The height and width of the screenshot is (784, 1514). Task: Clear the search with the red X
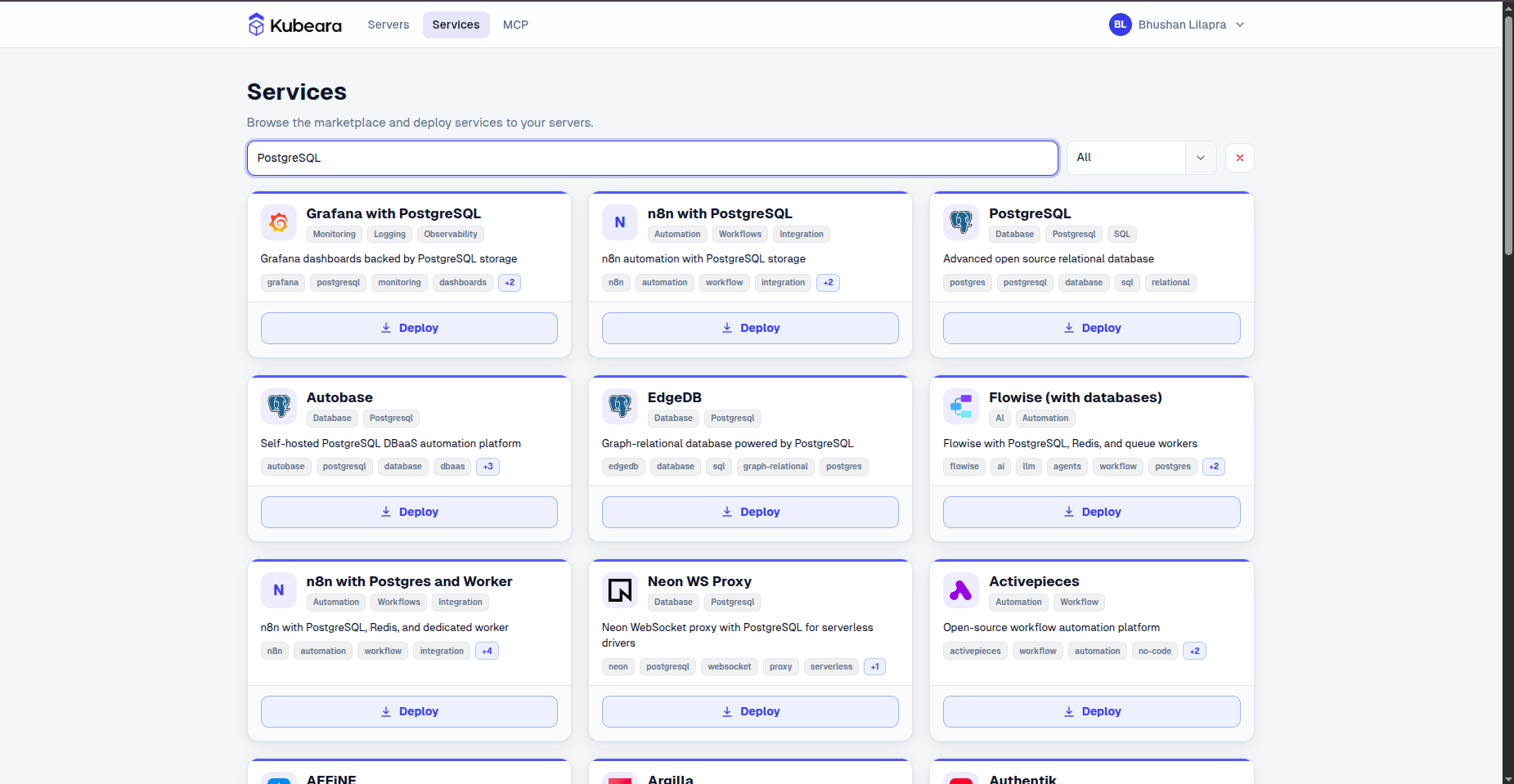pyautogui.click(x=1240, y=158)
